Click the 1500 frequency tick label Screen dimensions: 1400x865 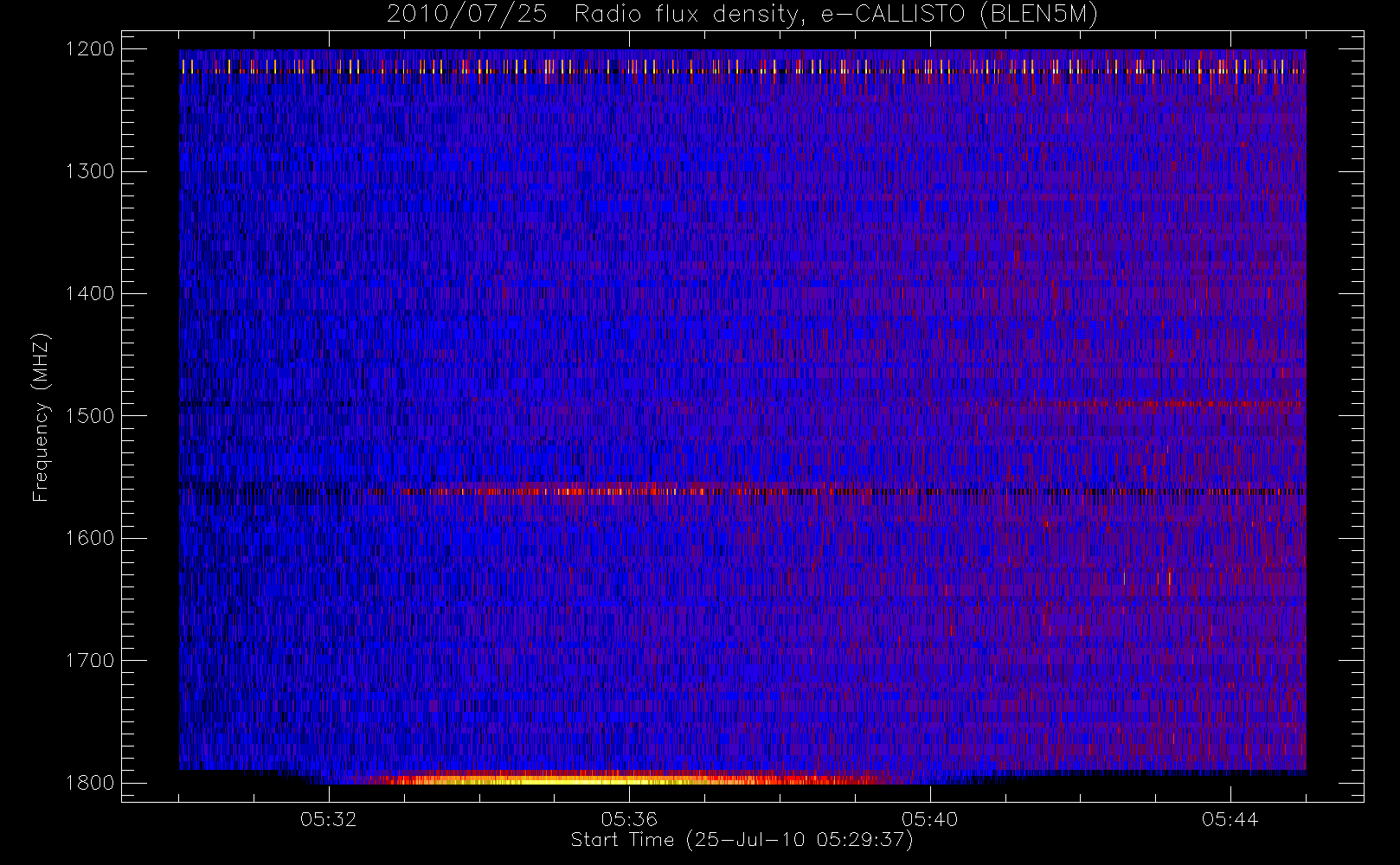pyautogui.click(x=90, y=416)
